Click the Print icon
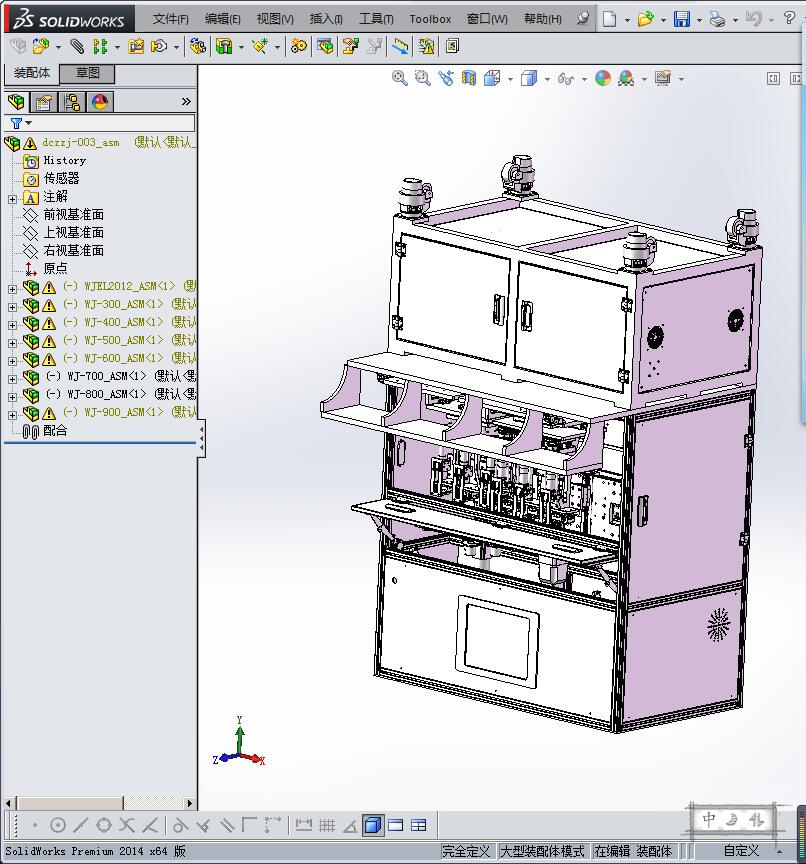806x864 pixels. click(717, 19)
